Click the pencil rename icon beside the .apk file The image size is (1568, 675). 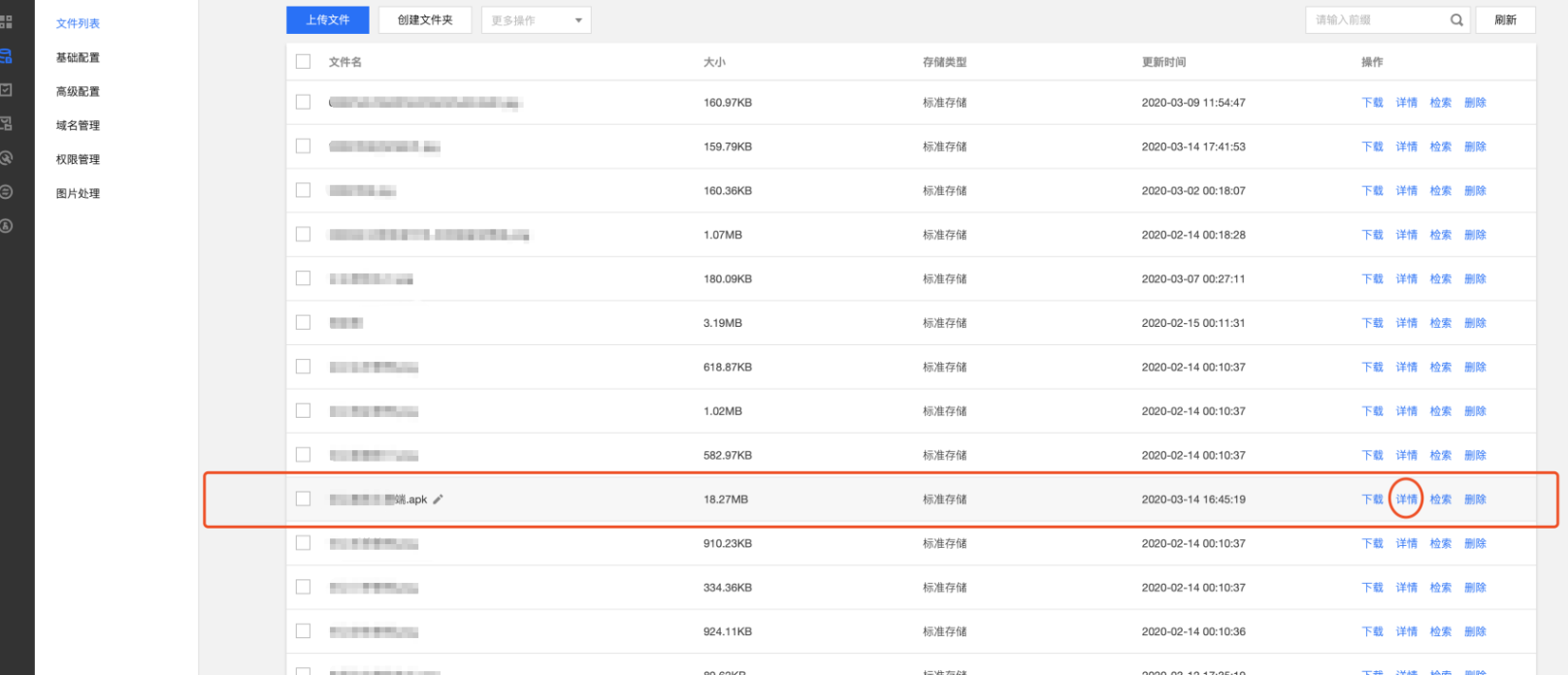(439, 499)
